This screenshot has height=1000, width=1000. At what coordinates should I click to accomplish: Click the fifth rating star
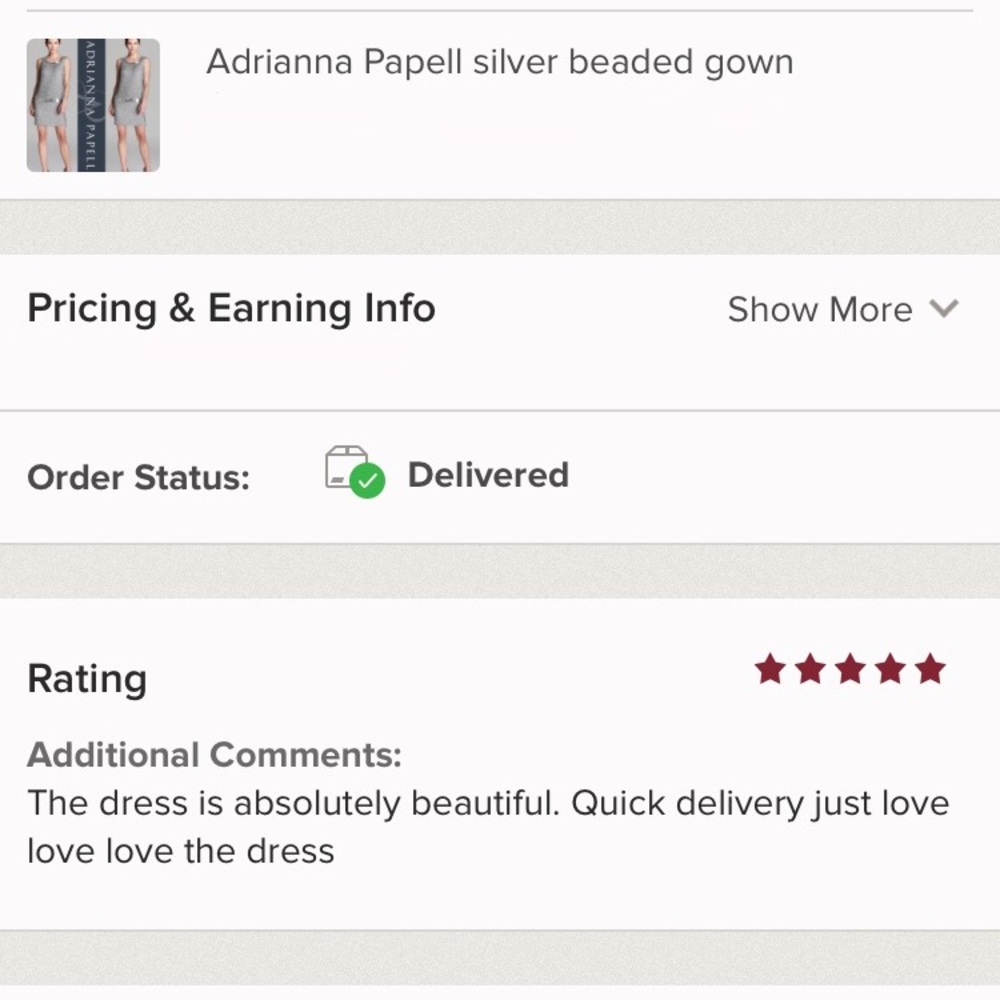click(930, 669)
